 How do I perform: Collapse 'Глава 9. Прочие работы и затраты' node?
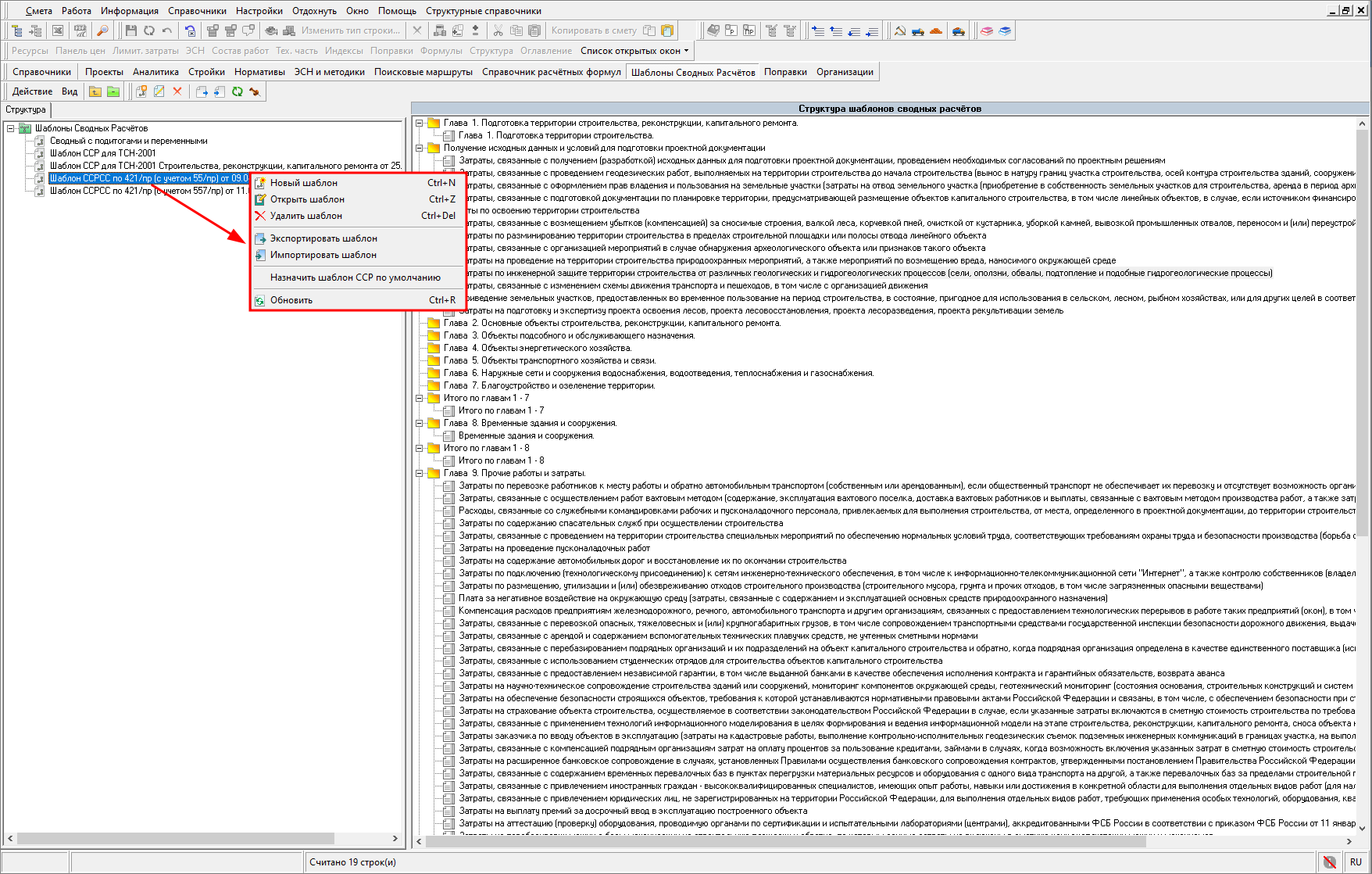(x=420, y=473)
